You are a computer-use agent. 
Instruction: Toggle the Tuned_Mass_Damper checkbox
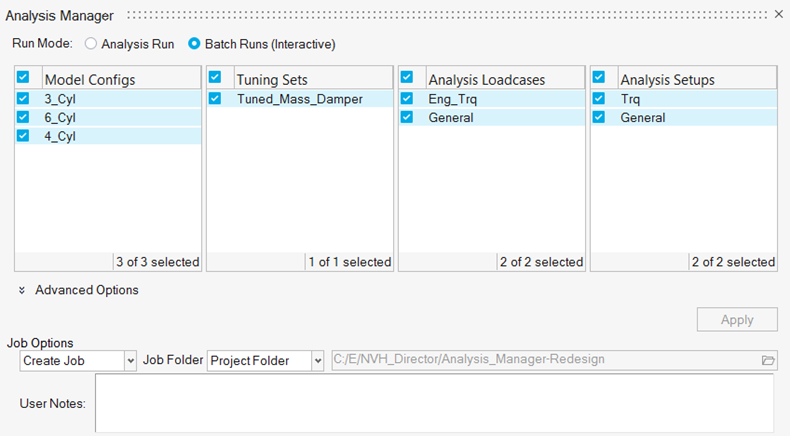[x=216, y=99]
